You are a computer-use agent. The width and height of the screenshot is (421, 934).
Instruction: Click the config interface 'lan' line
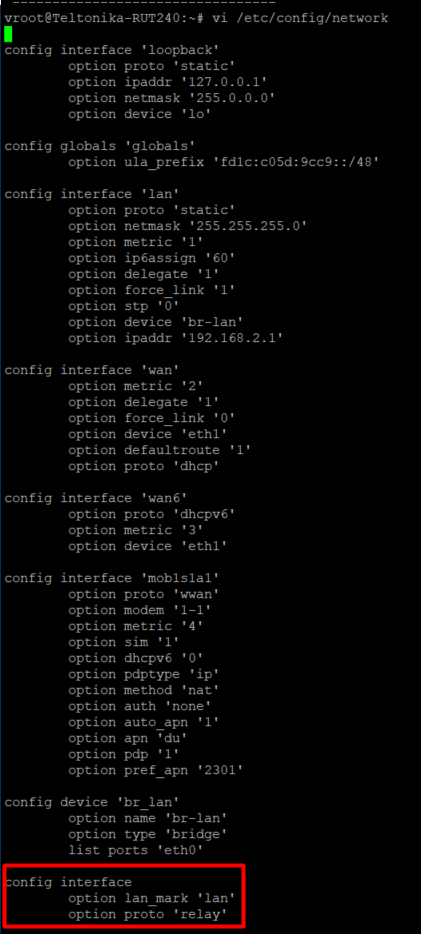click(x=88, y=194)
